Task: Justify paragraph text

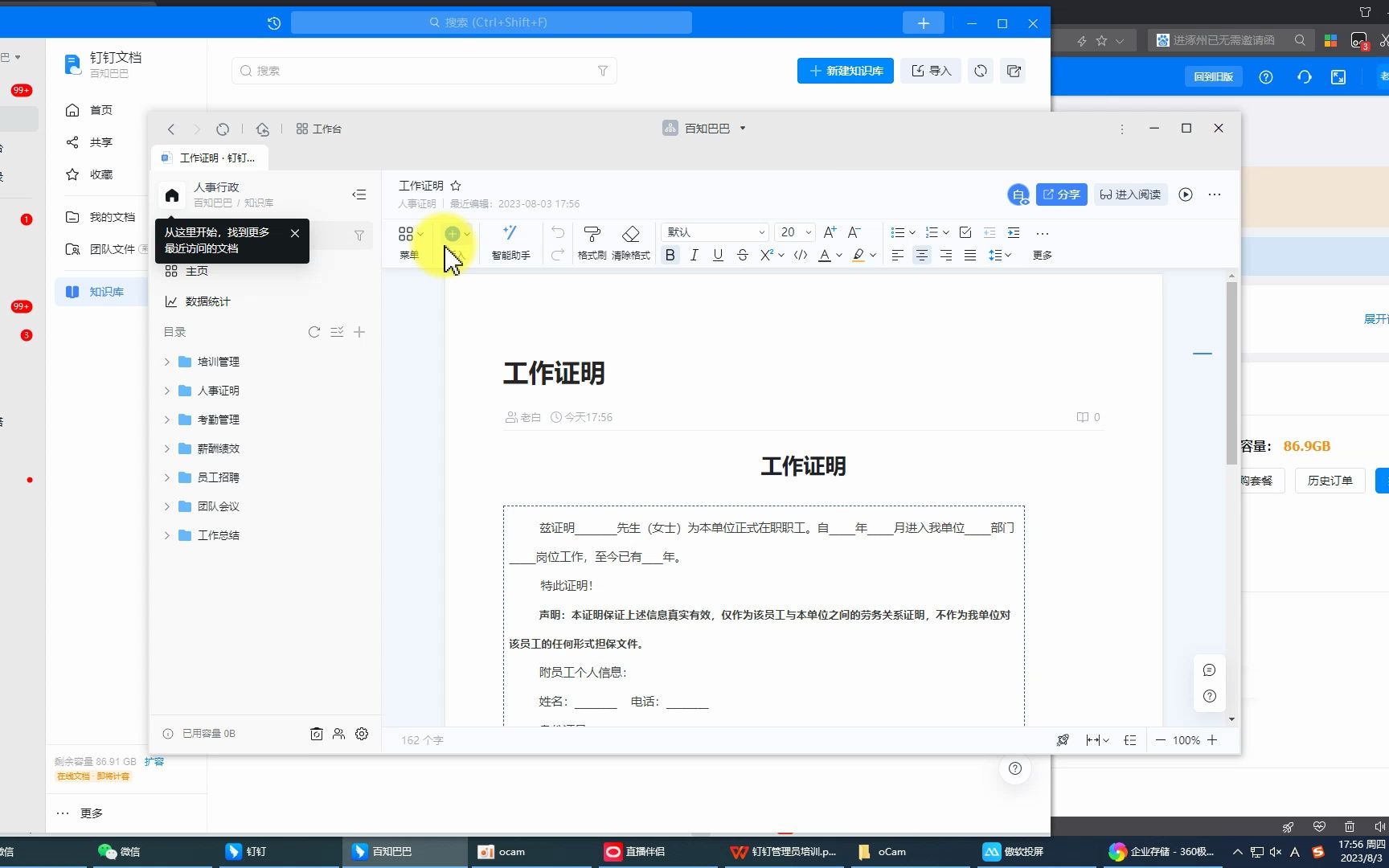Action: [970, 255]
